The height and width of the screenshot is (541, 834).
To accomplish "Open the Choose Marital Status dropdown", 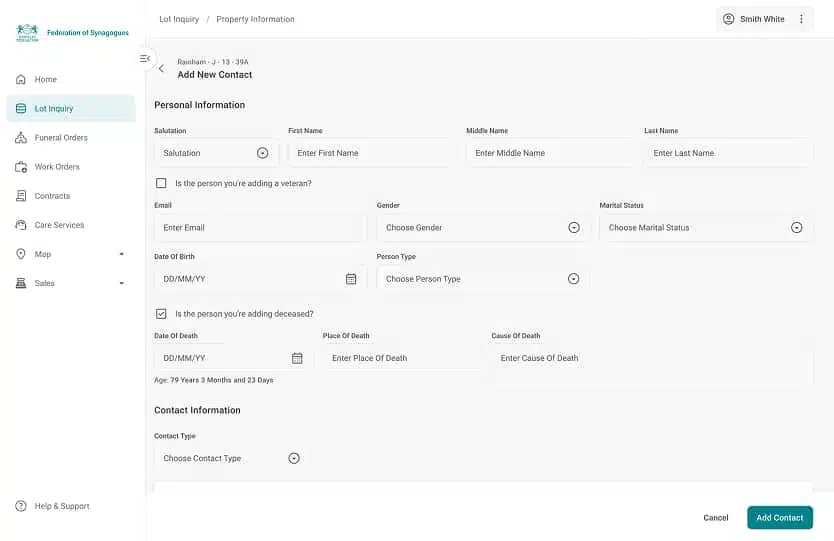I will click(x=706, y=228).
